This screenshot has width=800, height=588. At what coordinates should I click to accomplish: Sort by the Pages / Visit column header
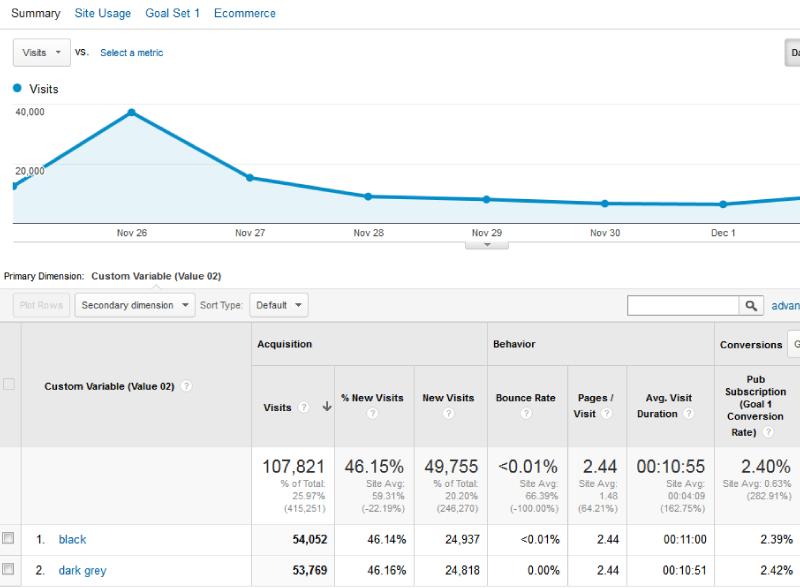pos(595,405)
